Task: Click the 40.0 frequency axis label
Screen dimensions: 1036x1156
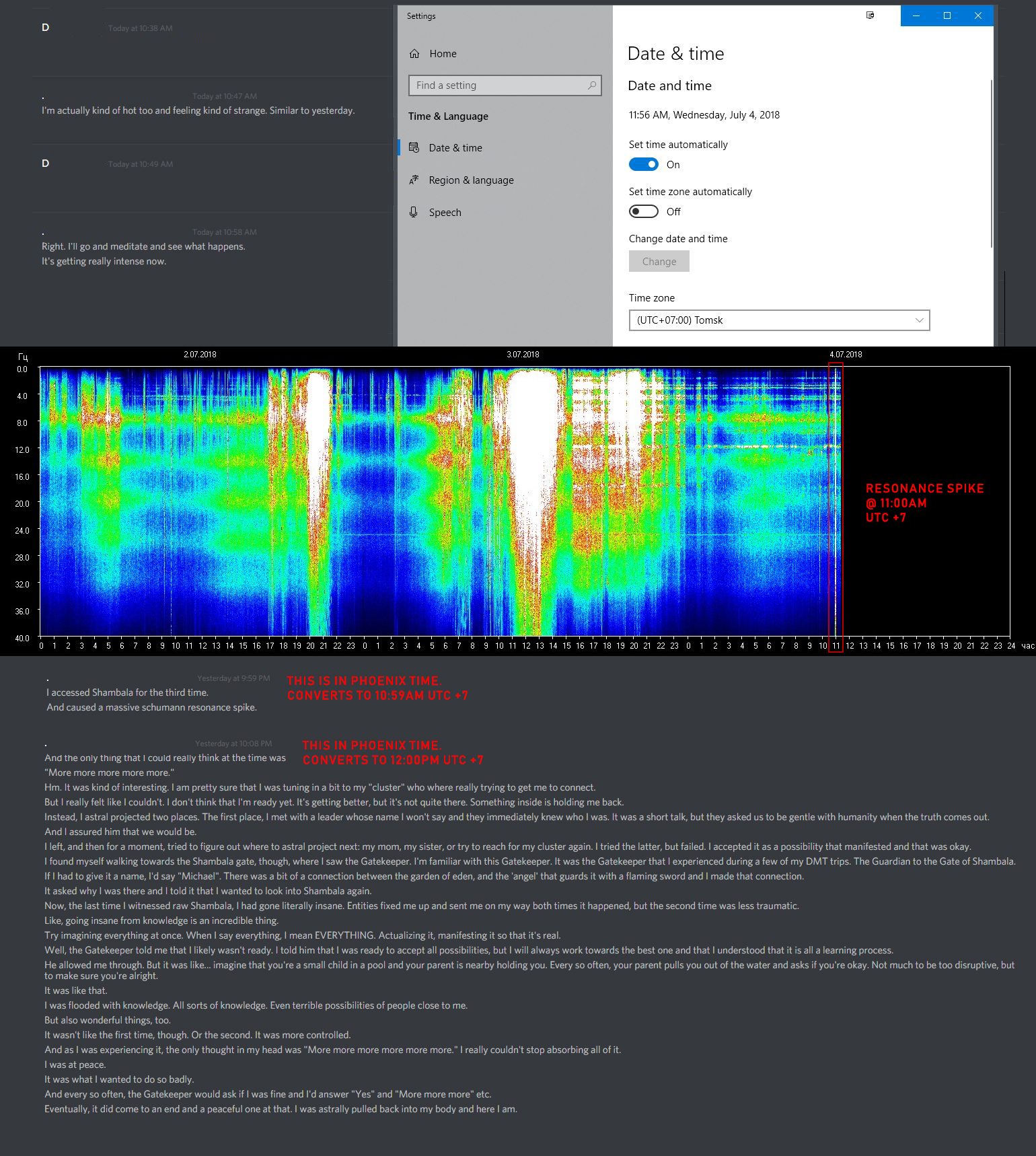Action: pyautogui.click(x=23, y=638)
